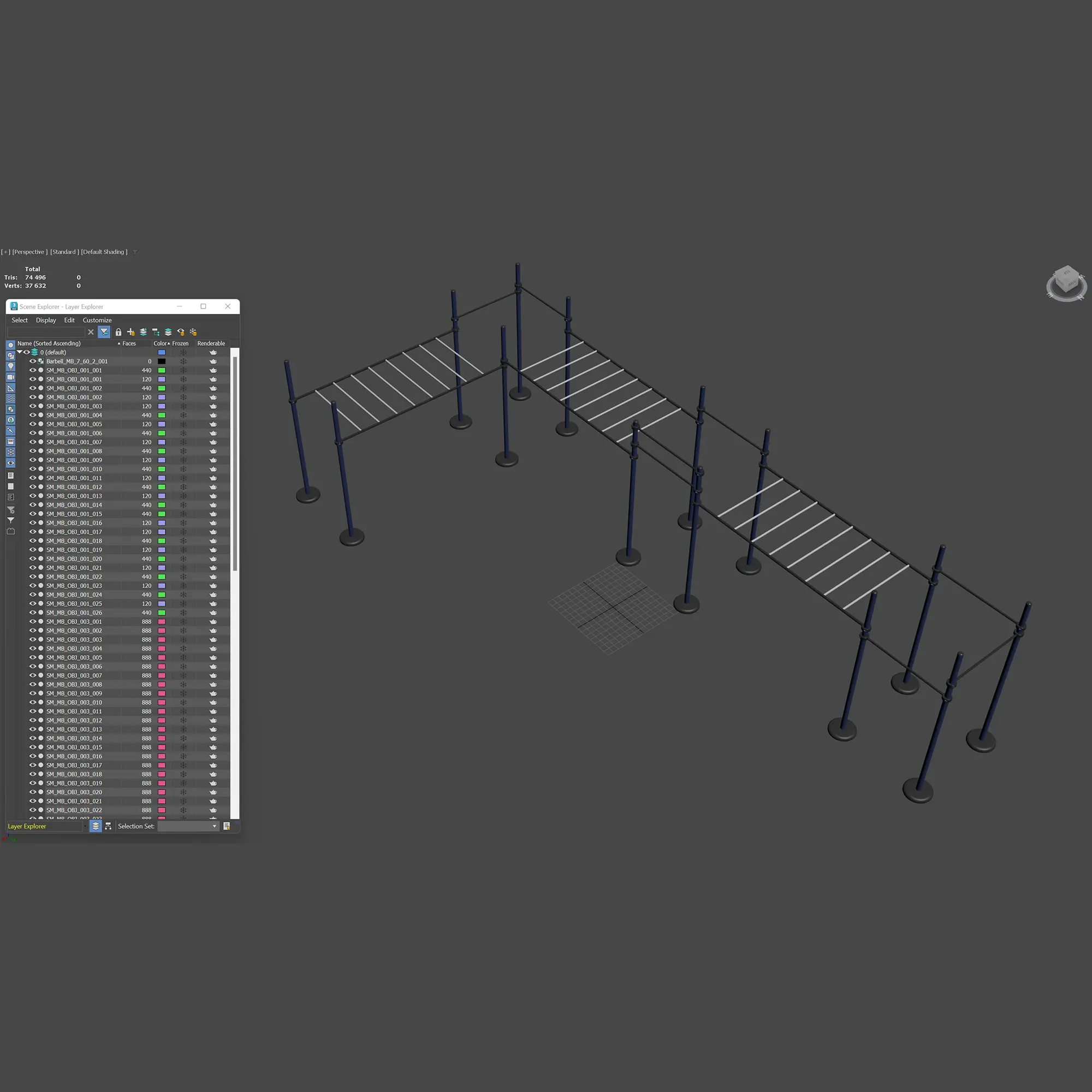Collapse the 0 (default) layer tree

coord(20,352)
